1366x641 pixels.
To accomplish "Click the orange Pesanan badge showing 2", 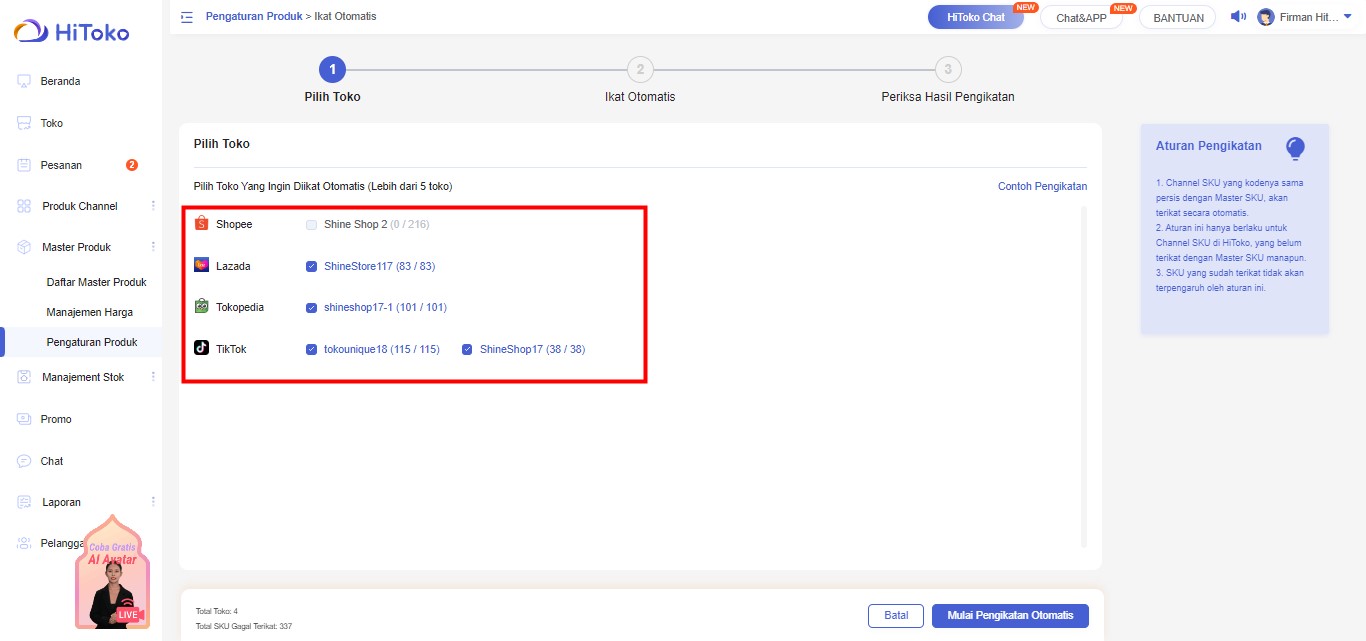I will pos(132,165).
